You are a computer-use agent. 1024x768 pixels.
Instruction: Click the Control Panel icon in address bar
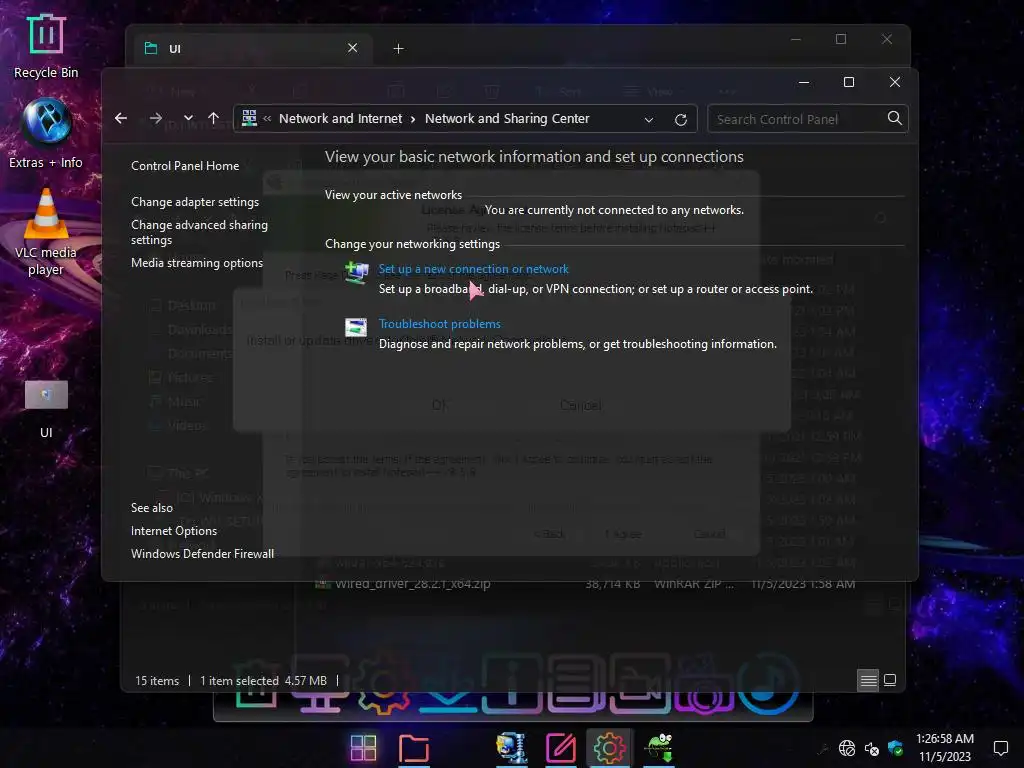pyautogui.click(x=249, y=118)
